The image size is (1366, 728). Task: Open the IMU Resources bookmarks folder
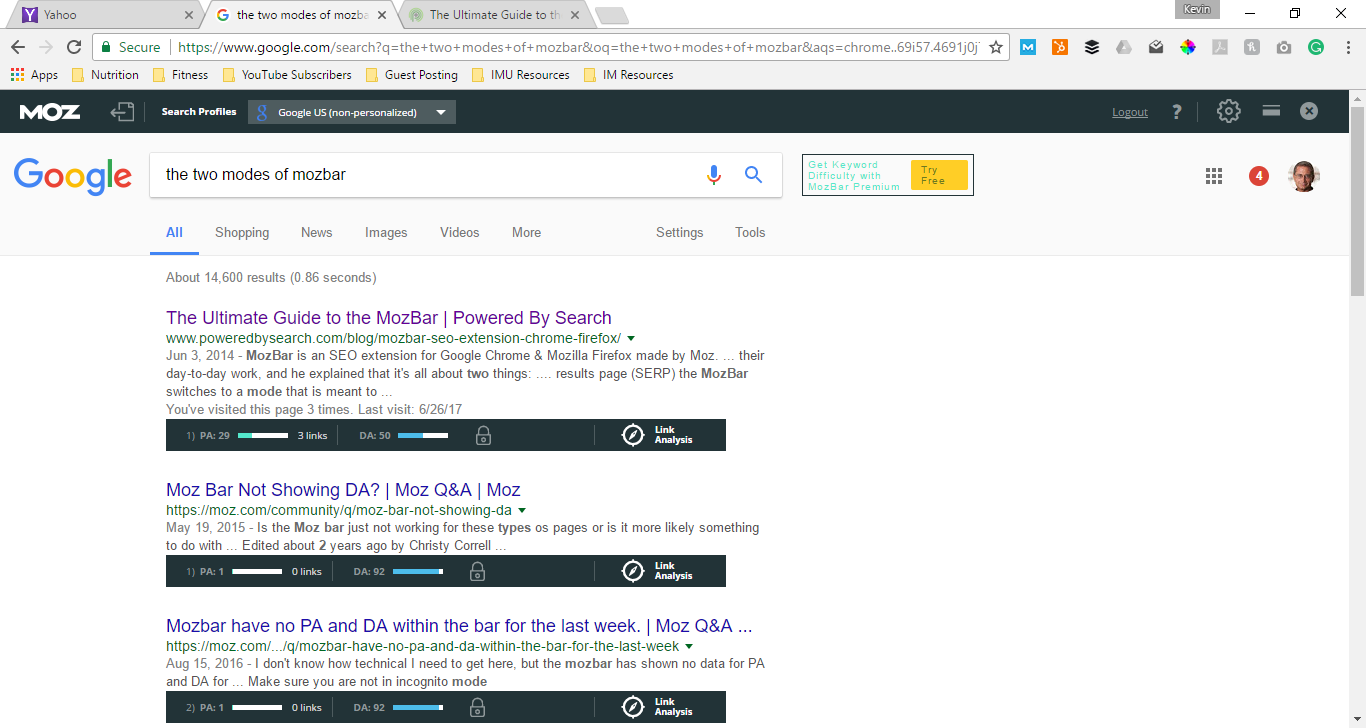coord(520,75)
